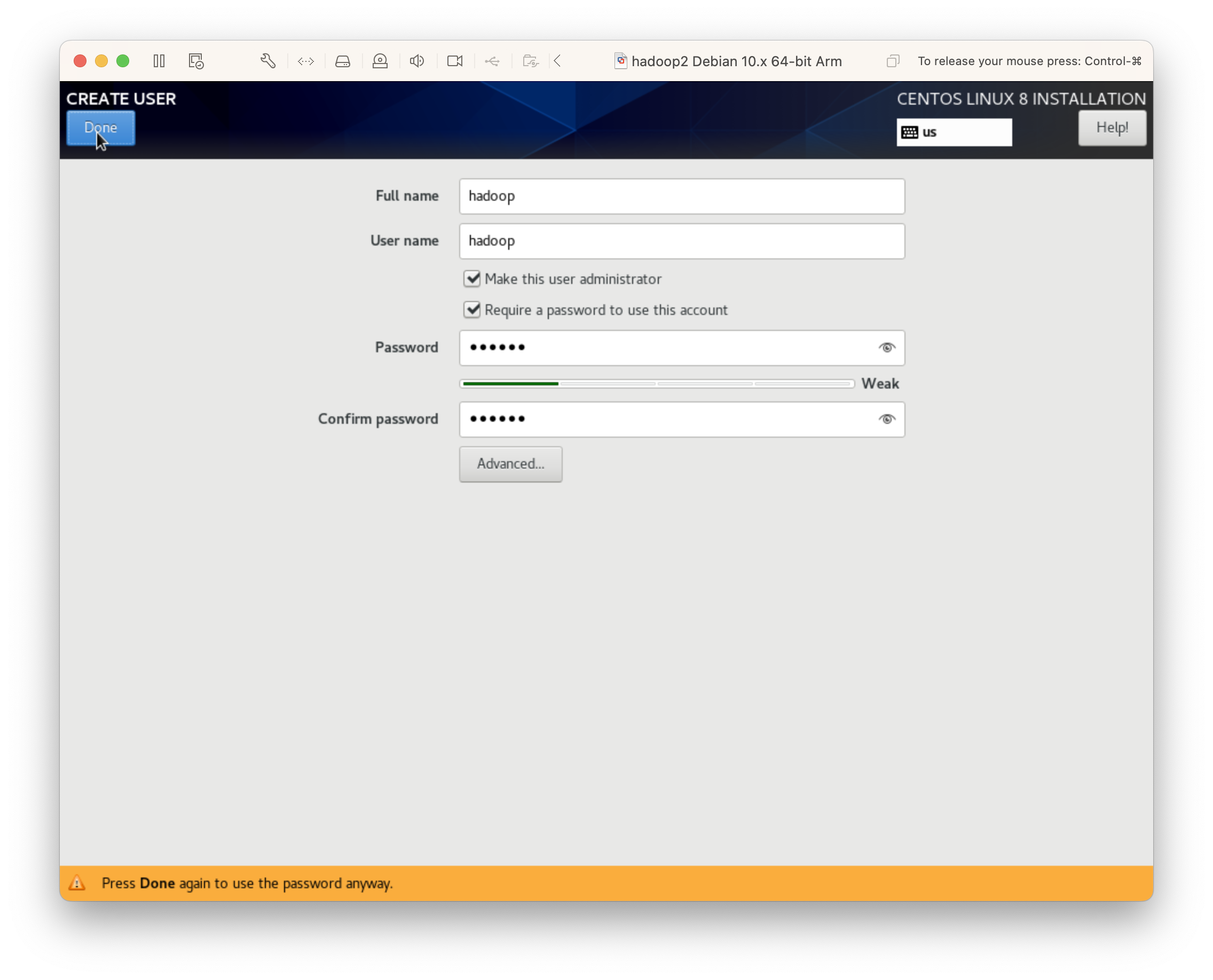Toggle Require a password to use this account
1213x980 pixels.
pyautogui.click(x=471, y=310)
